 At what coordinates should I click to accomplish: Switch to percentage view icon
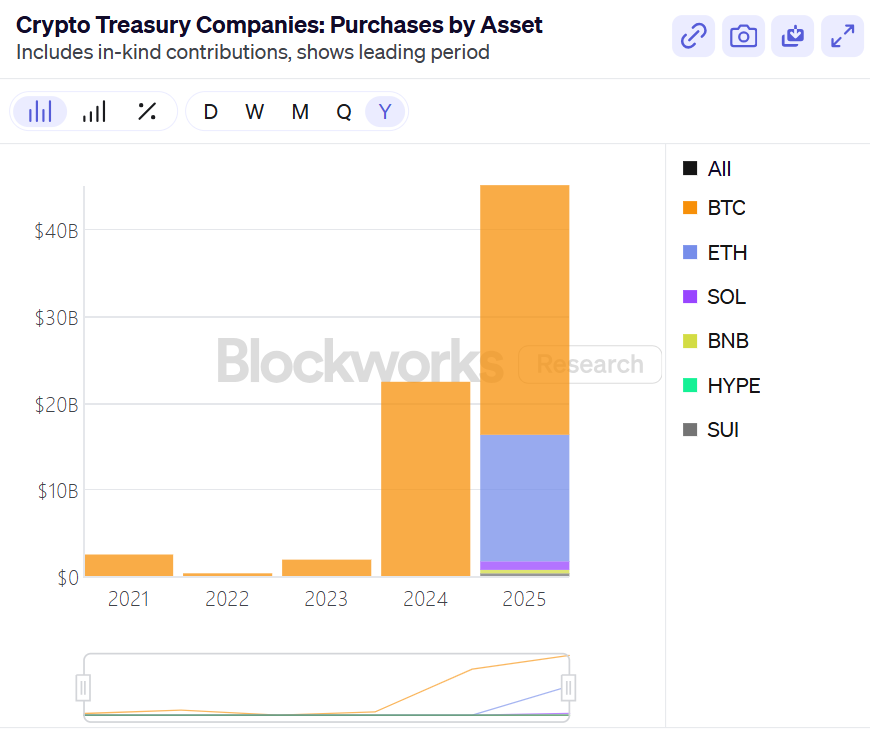click(x=147, y=112)
